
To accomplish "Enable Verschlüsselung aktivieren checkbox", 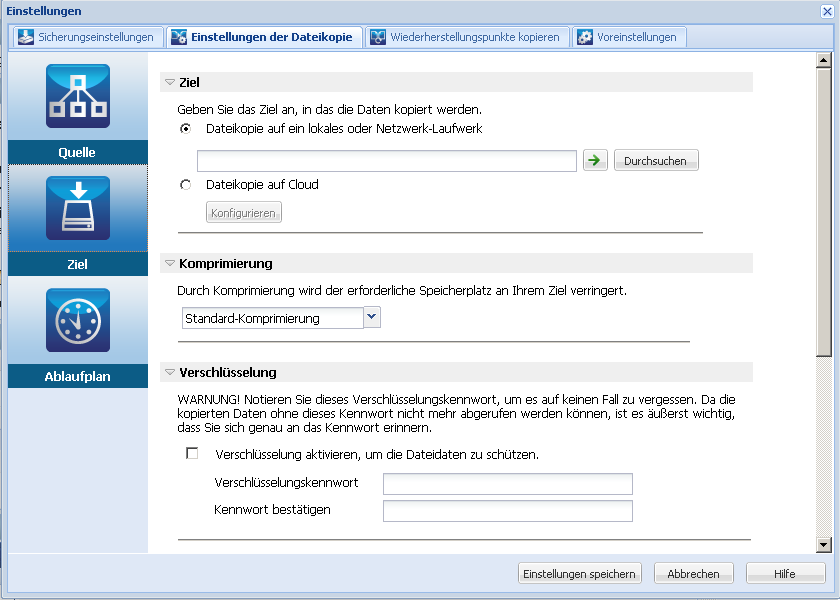I will [x=192, y=453].
